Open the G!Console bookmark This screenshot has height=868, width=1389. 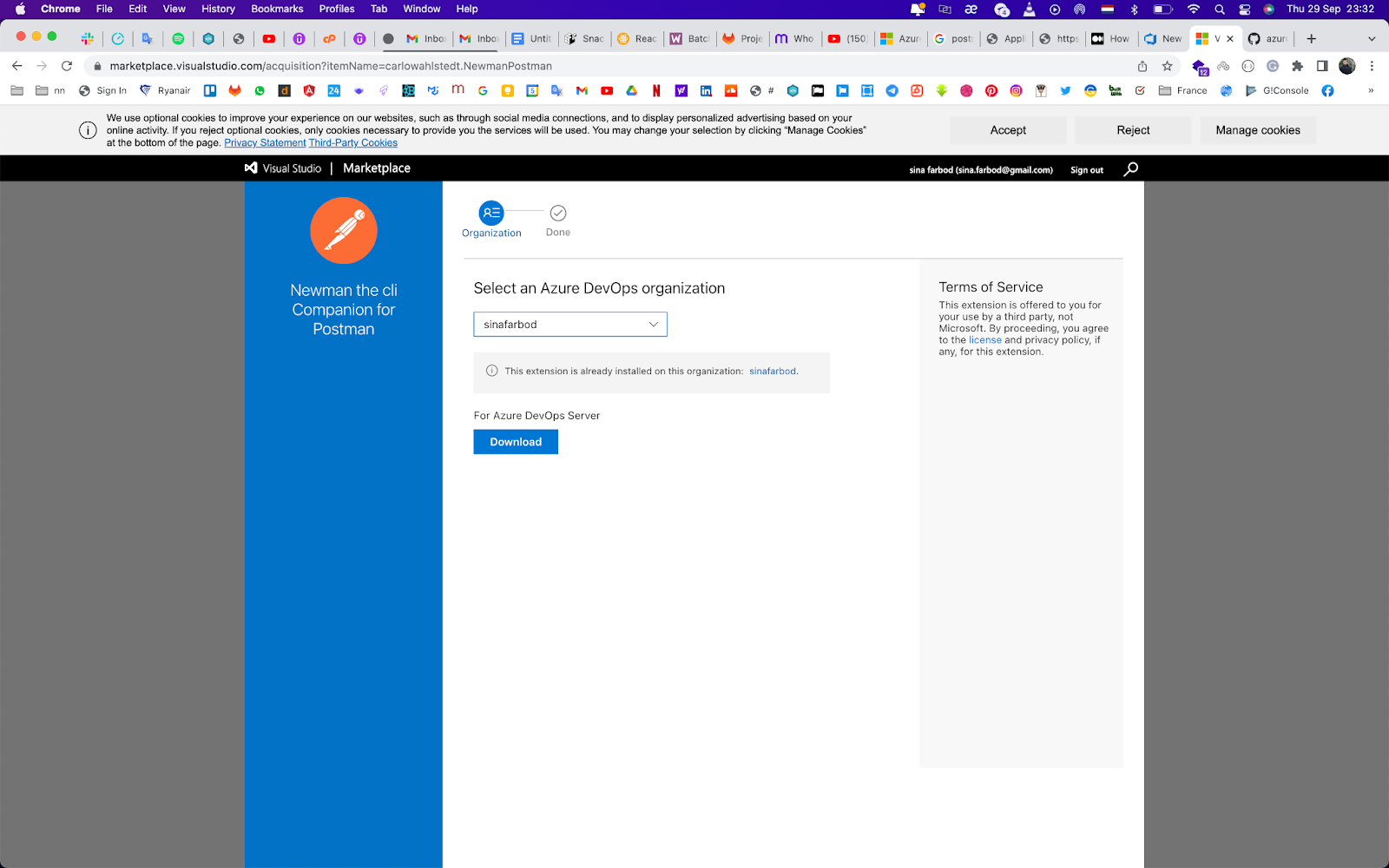click(x=1277, y=90)
